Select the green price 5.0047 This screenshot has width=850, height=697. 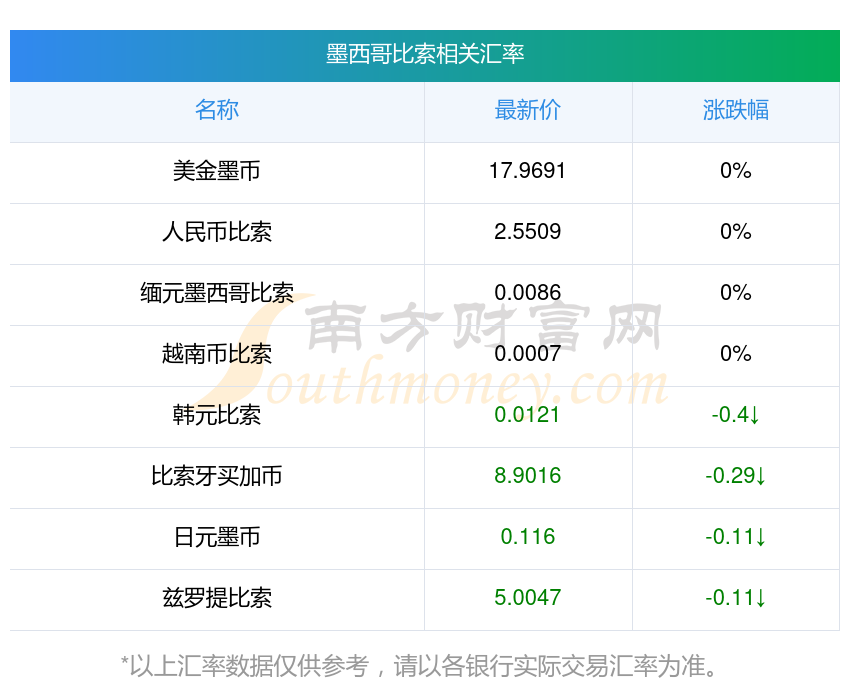click(527, 598)
